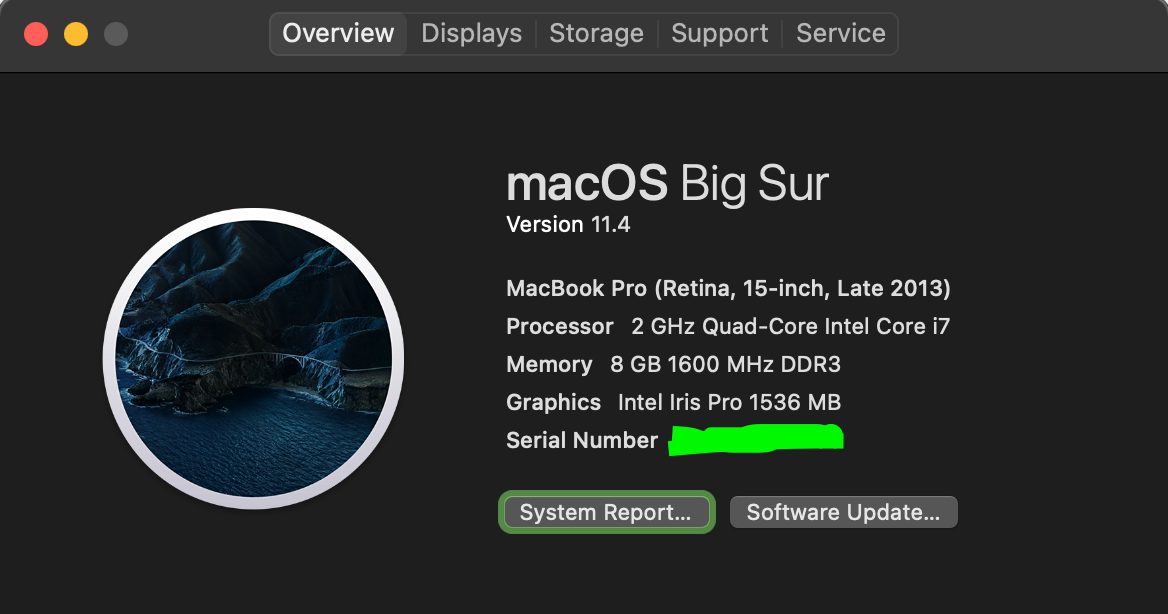The width and height of the screenshot is (1168, 614).
Task: Click the Graphics label
Action: pos(553,402)
